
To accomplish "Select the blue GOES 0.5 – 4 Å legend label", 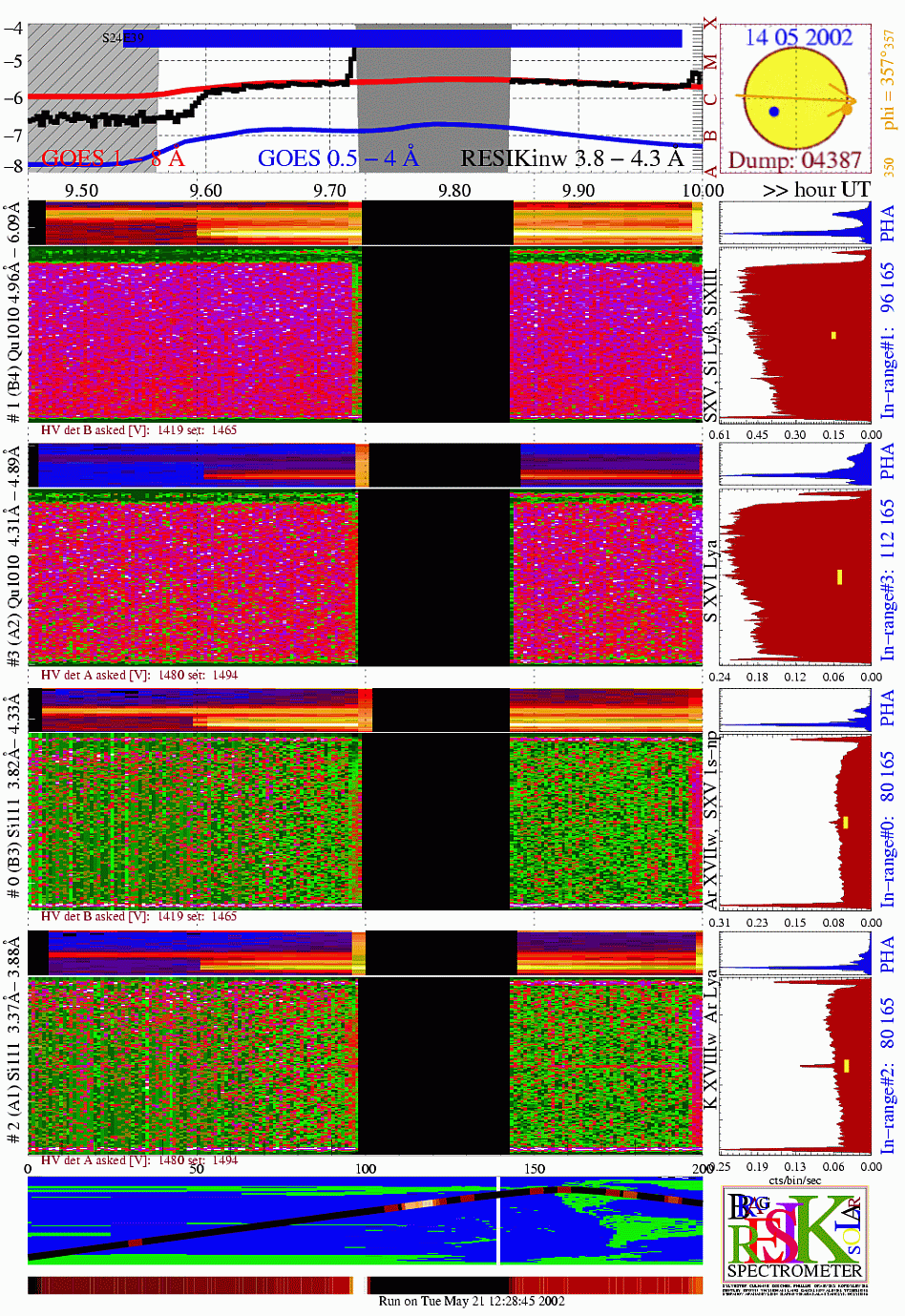I will (338, 158).
